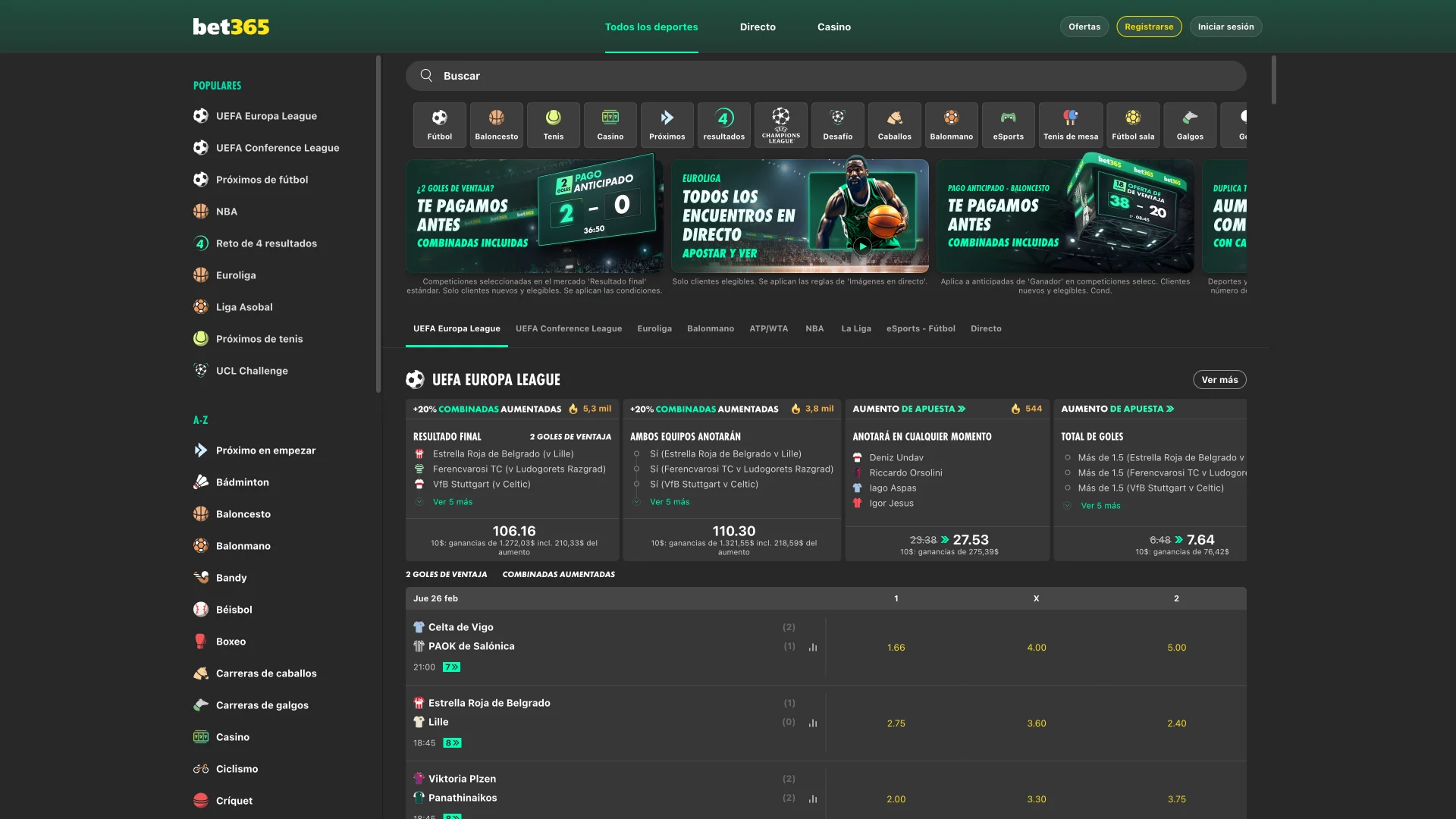Expand 'Ver 5 más' under Total de Goles
This screenshot has width=1456, height=819.
point(1099,505)
